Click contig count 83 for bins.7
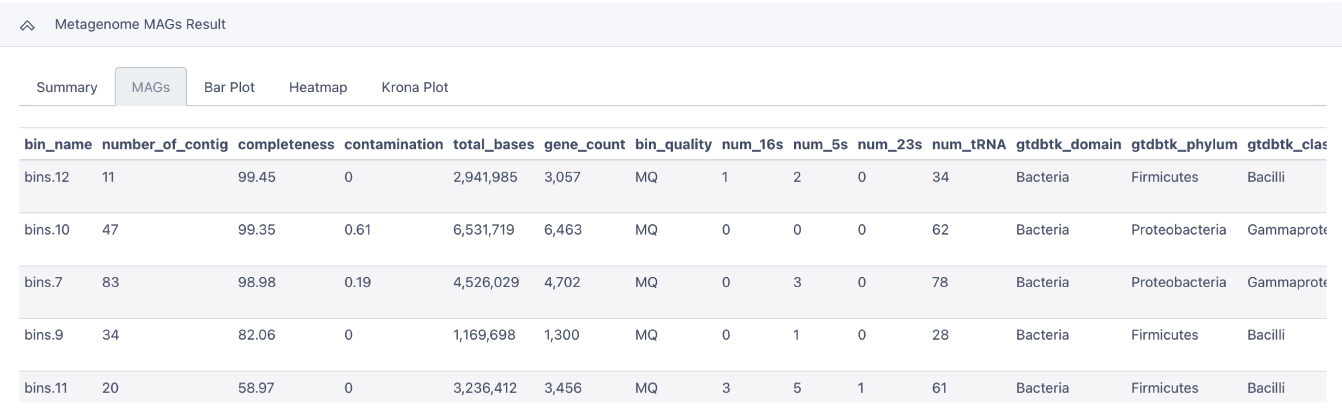1342x418 pixels. (111, 283)
